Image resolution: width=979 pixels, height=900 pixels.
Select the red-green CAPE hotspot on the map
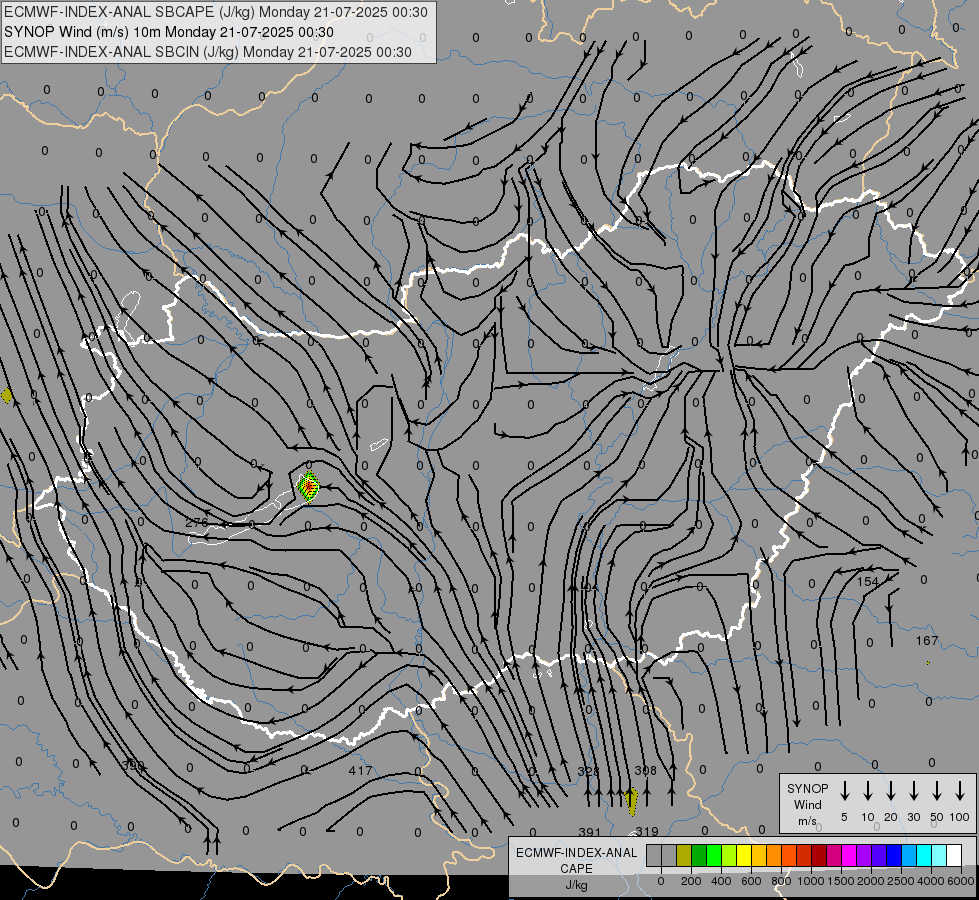tap(308, 487)
